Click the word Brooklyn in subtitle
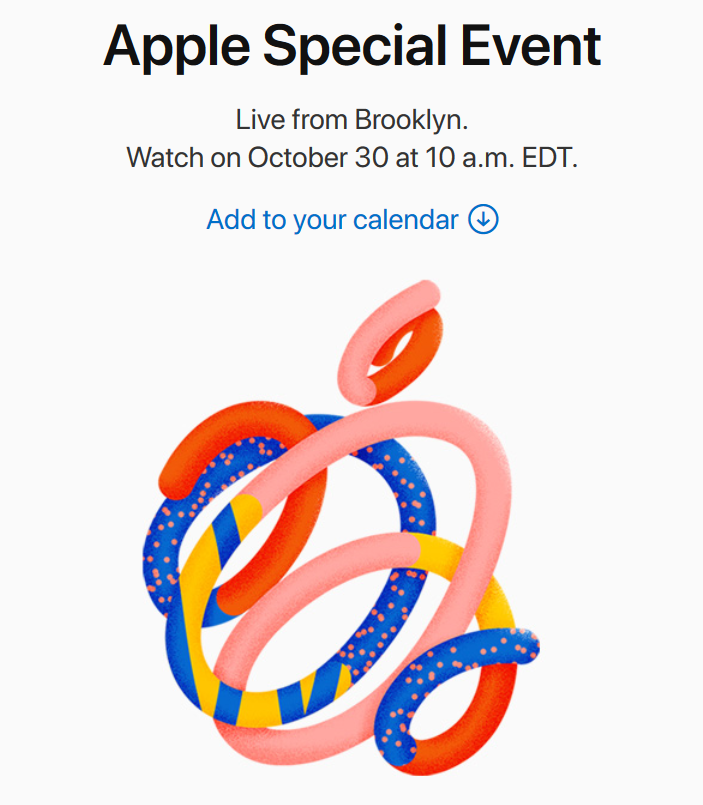This screenshot has height=805, width=703. (411, 120)
